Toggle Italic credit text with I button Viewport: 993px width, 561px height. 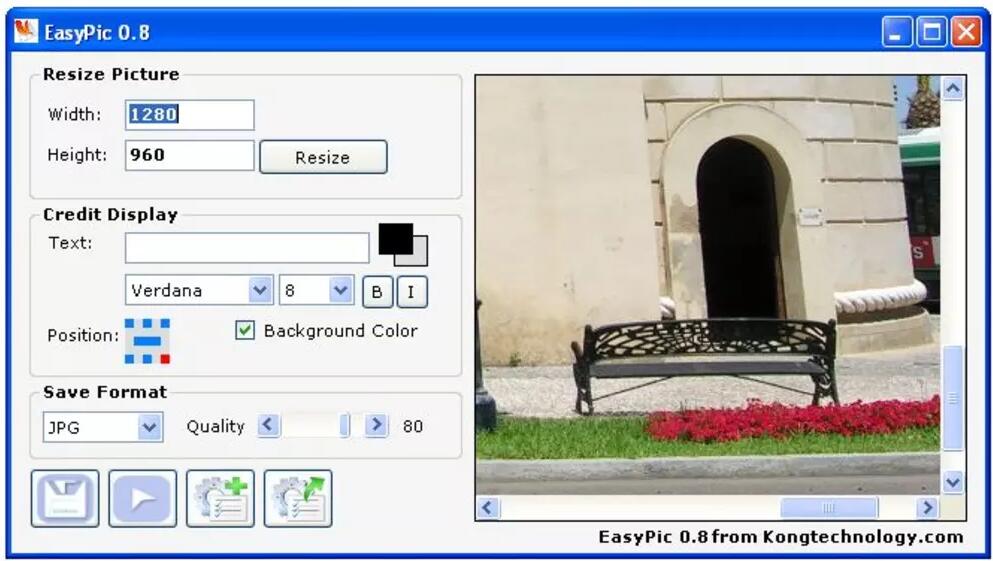pos(412,292)
